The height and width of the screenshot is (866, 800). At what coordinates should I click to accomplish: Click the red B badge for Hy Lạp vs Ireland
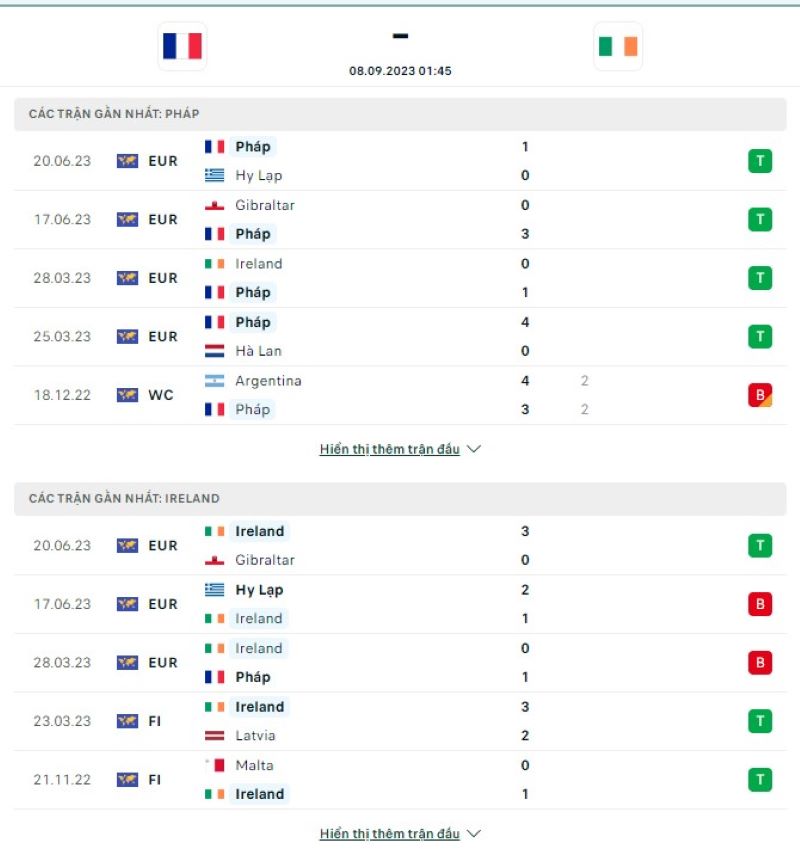point(761,604)
